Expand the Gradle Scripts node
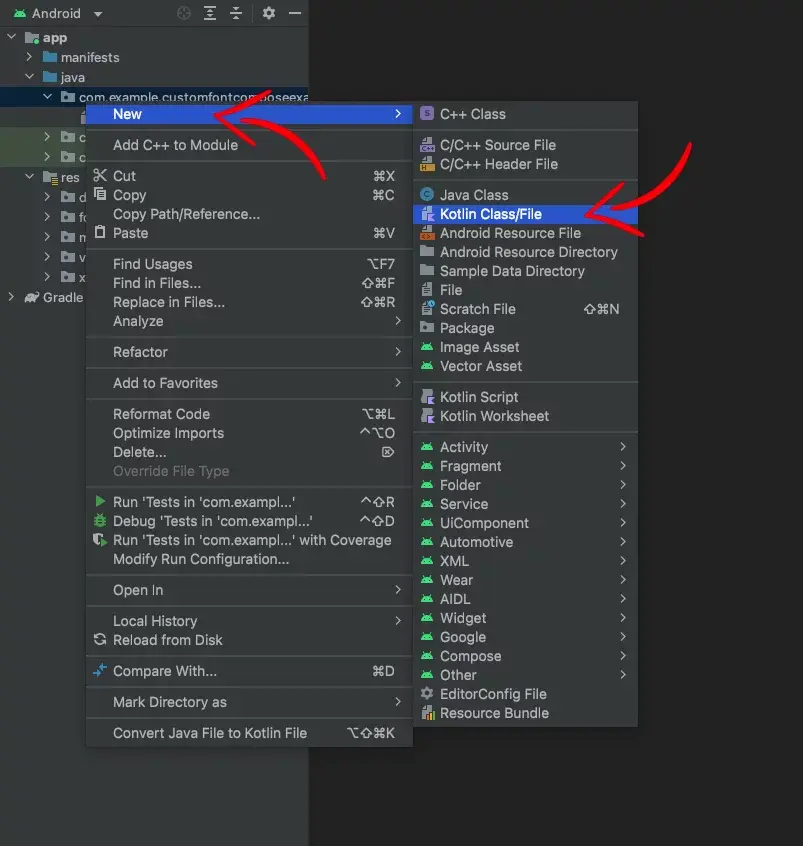Image resolution: width=803 pixels, height=846 pixels. [11, 296]
